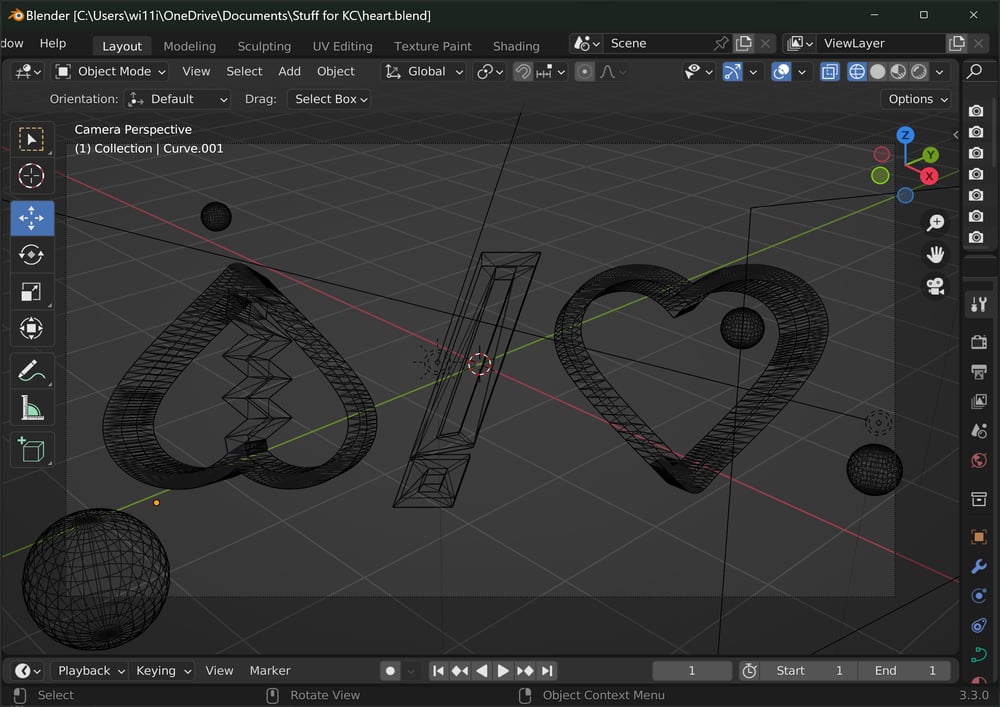
Task: Open the World properties tab
Action: tap(979, 460)
